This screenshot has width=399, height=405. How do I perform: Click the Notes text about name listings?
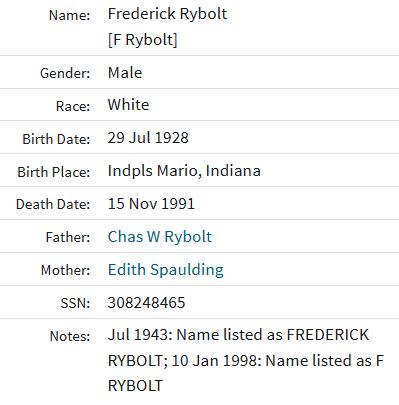click(246, 360)
